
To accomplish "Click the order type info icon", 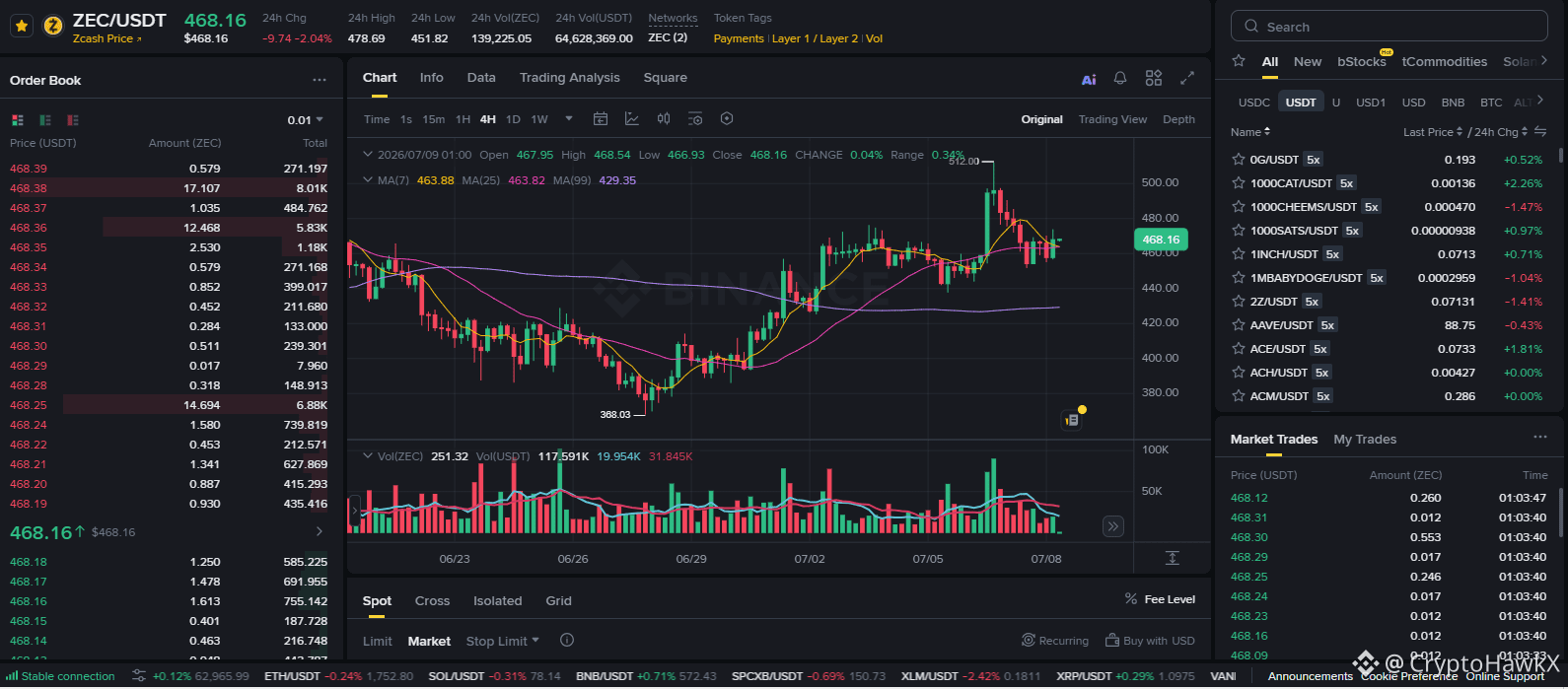I will coord(567,640).
